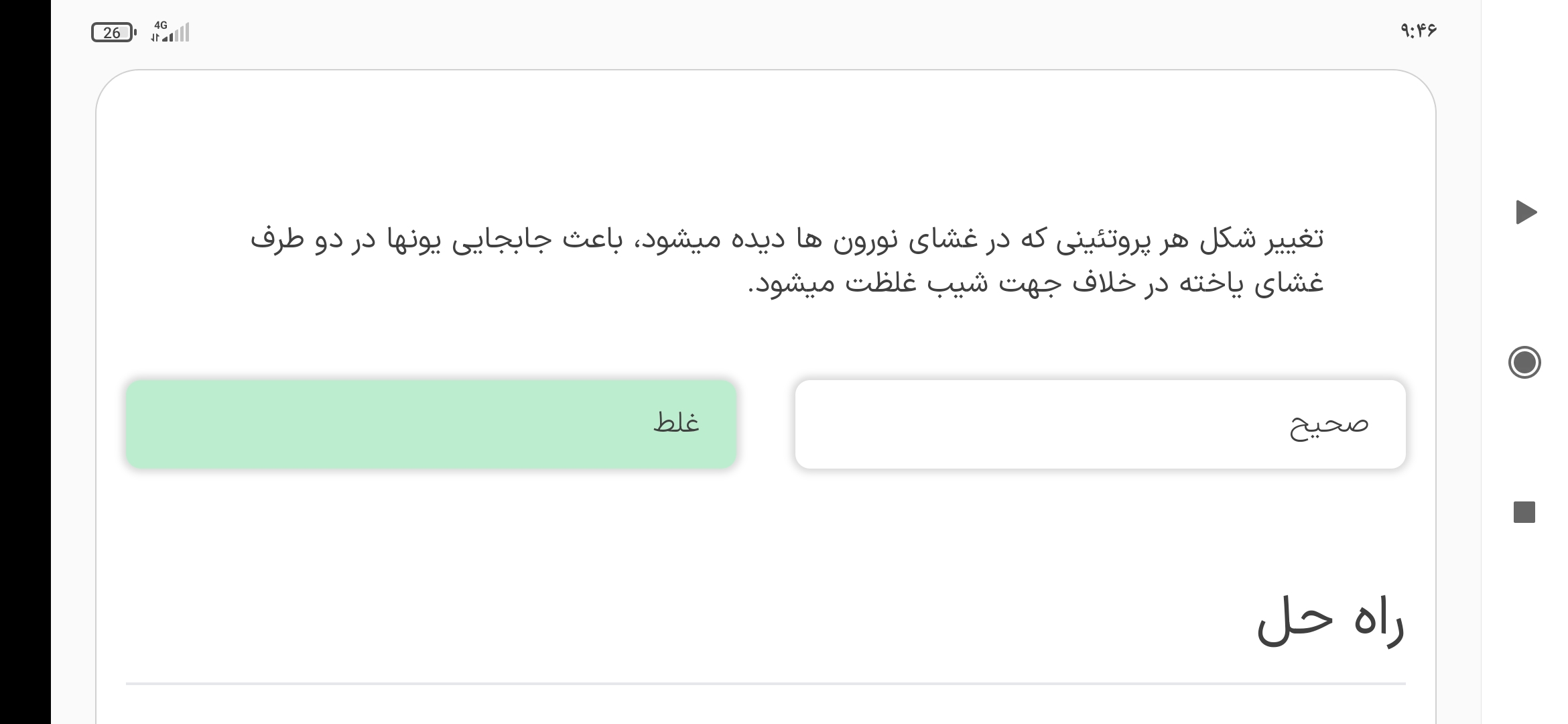Open recent apps with the square button
Viewport: 1568px width, 724px height.
(1524, 512)
